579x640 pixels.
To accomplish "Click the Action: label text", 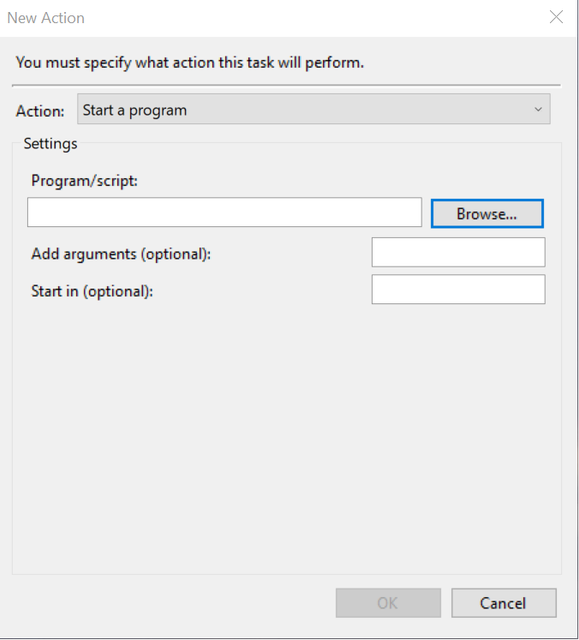I will click(x=40, y=111).
